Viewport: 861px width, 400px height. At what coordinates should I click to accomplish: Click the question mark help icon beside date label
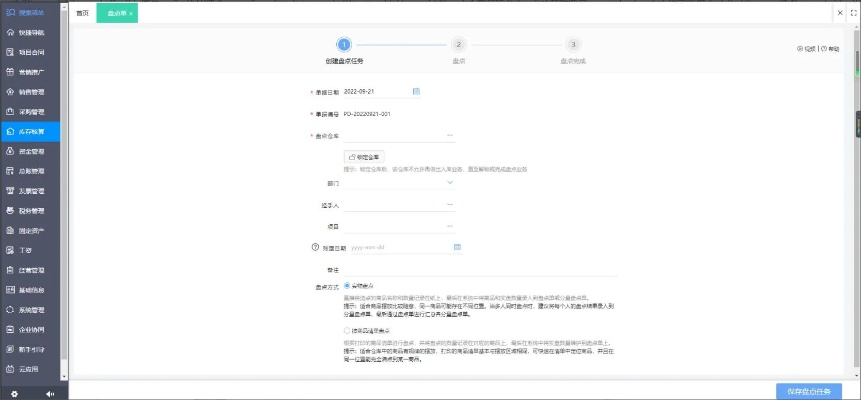coord(315,247)
